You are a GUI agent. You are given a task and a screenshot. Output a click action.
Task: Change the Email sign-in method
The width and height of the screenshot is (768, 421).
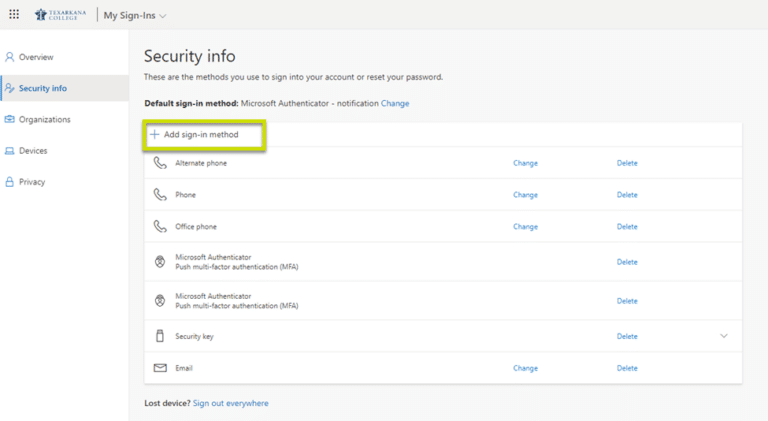pos(525,368)
